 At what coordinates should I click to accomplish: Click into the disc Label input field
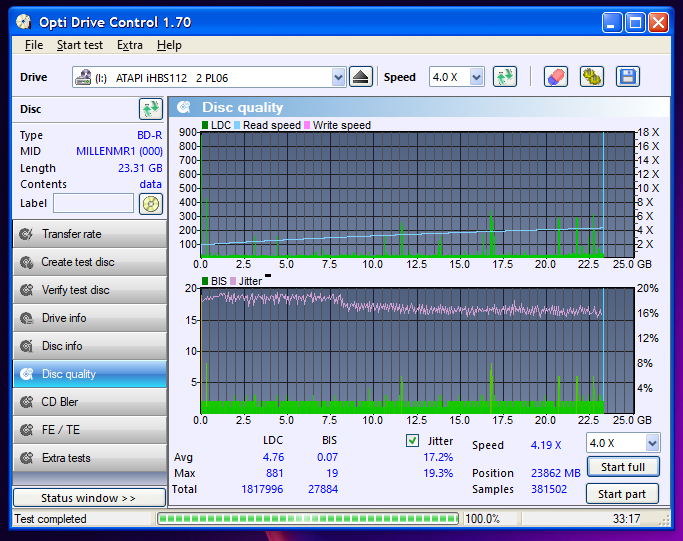click(x=93, y=203)
